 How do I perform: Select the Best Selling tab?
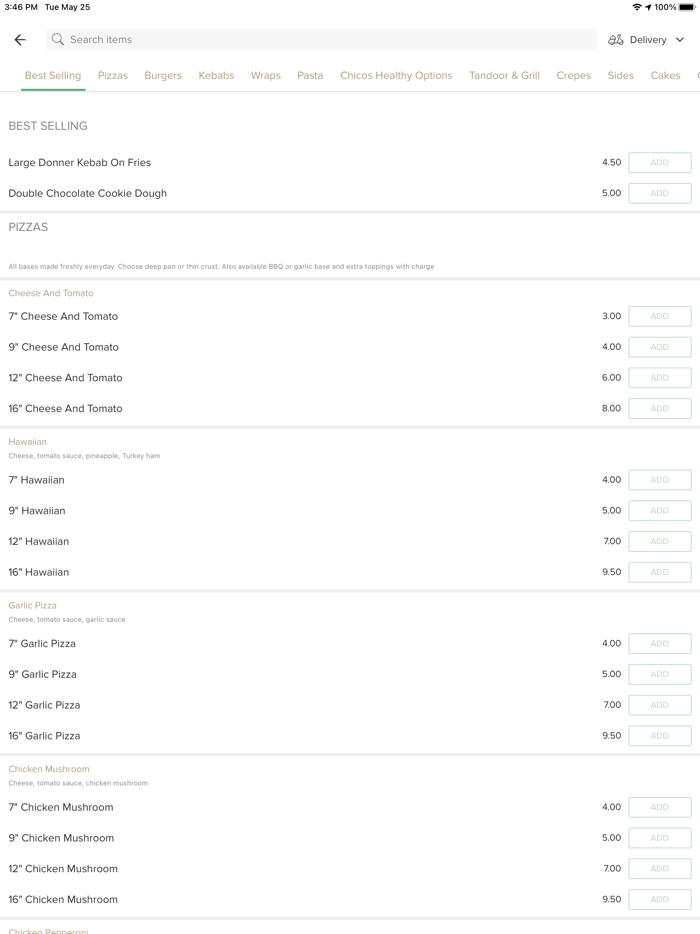coord(53,76)
